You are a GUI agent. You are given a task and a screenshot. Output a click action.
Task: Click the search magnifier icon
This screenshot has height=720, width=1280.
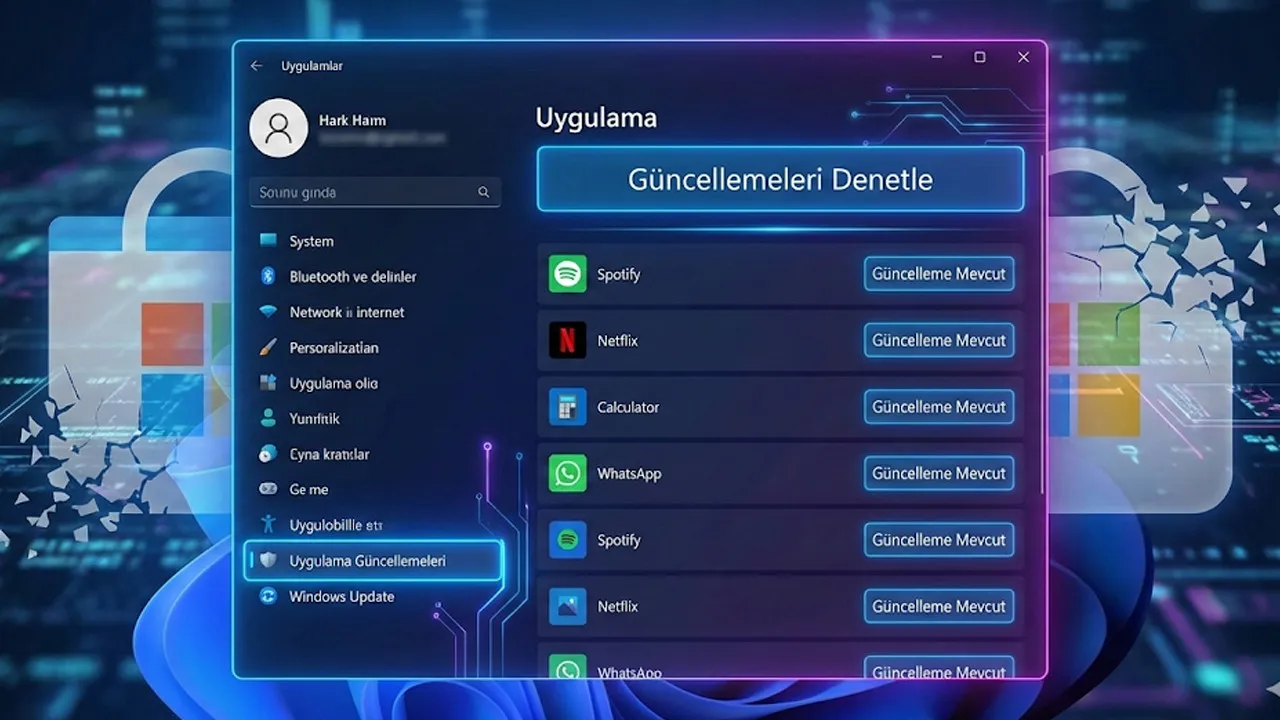point(484,192)
